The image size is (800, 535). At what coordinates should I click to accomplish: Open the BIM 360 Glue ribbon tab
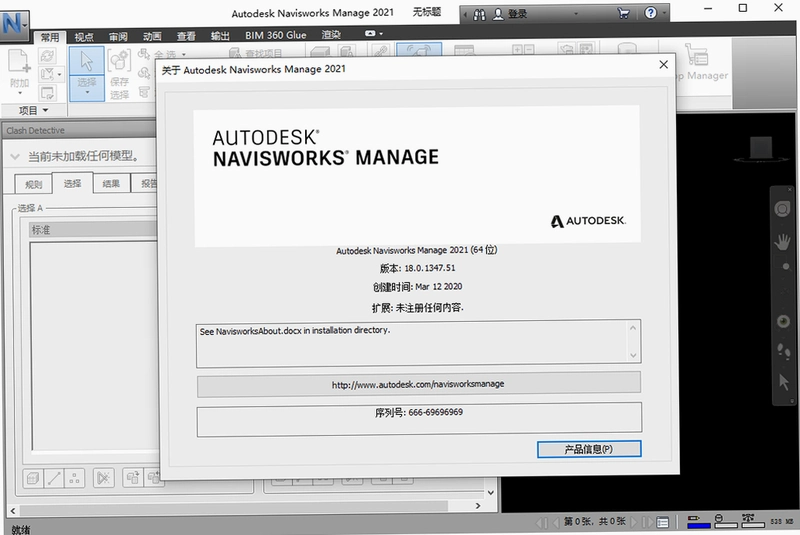pyautogui.click(x=276, y=35)
